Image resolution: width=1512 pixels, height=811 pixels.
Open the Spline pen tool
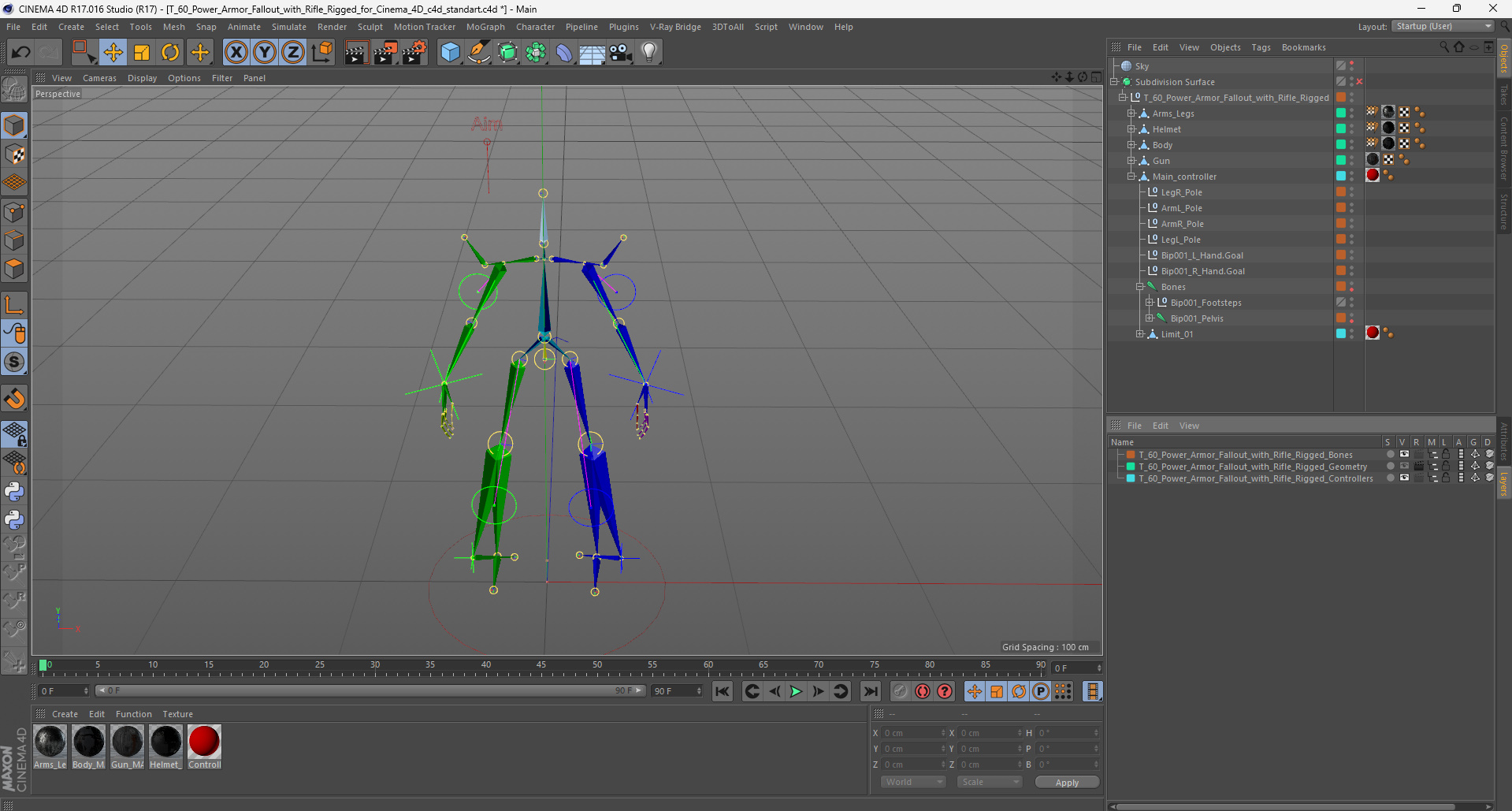[478, 53]
